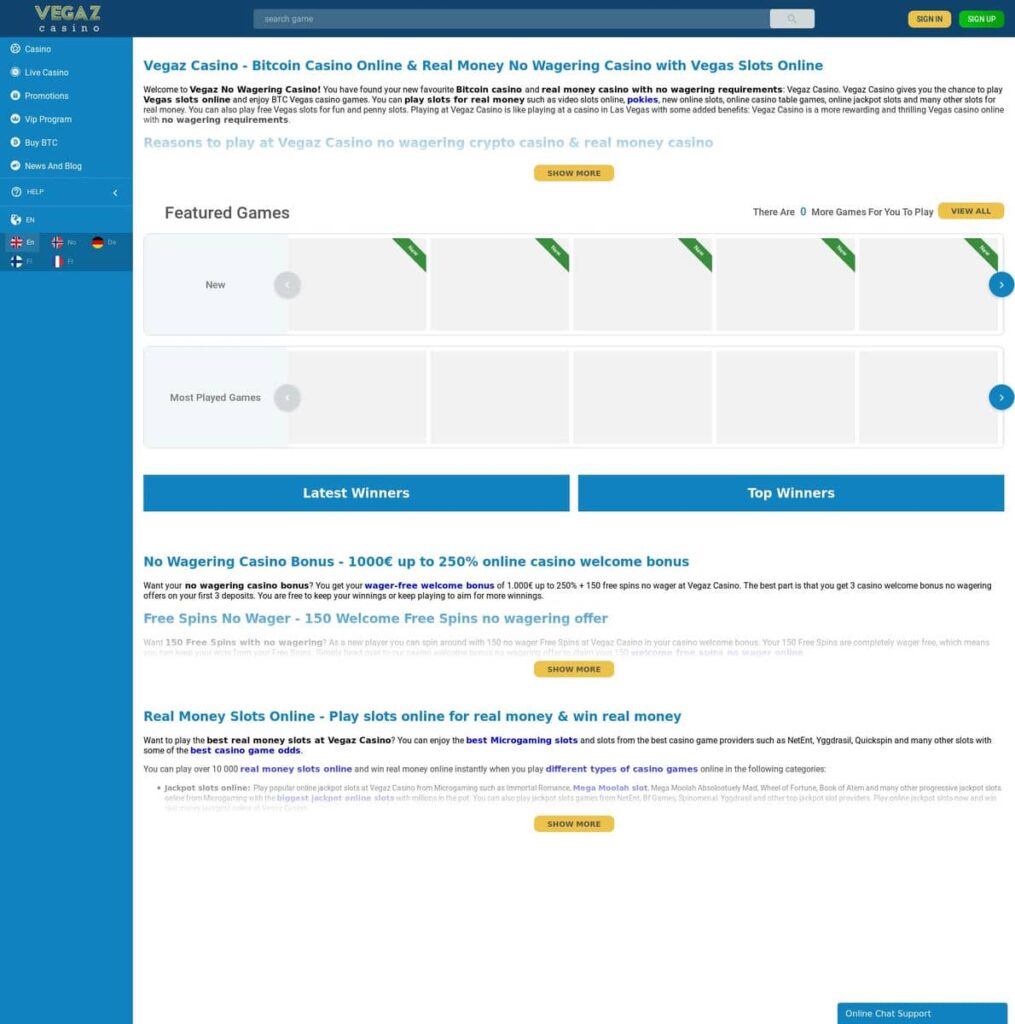The image size is (1015, 1024).
Task: Follow the best casino game odds link
Action: tap(245, 750)
